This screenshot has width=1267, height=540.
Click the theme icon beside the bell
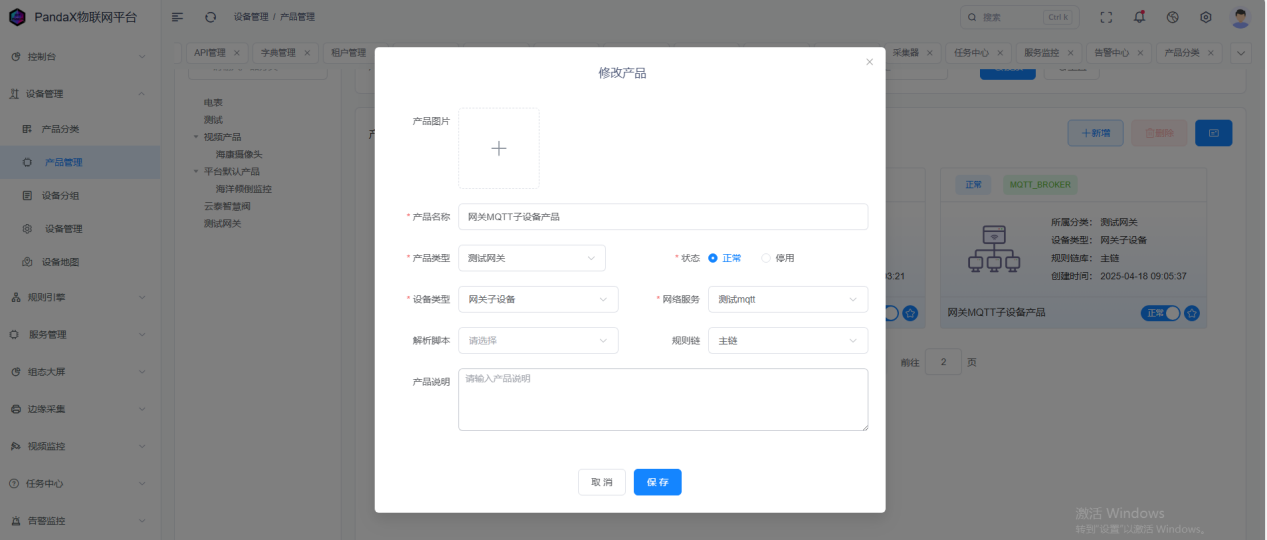click(1173, 17)
